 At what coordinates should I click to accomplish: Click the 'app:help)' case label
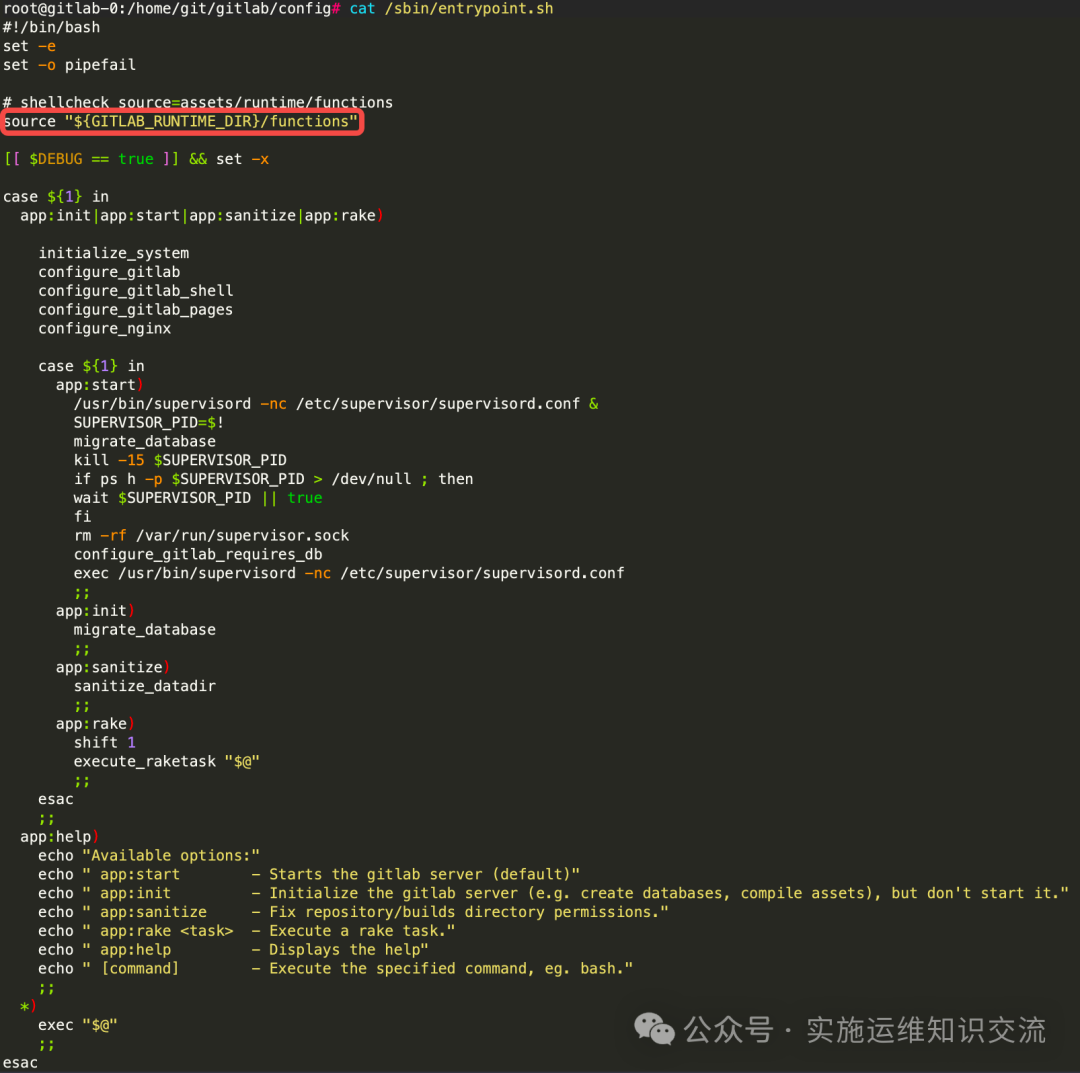click(x=60, y=837)
